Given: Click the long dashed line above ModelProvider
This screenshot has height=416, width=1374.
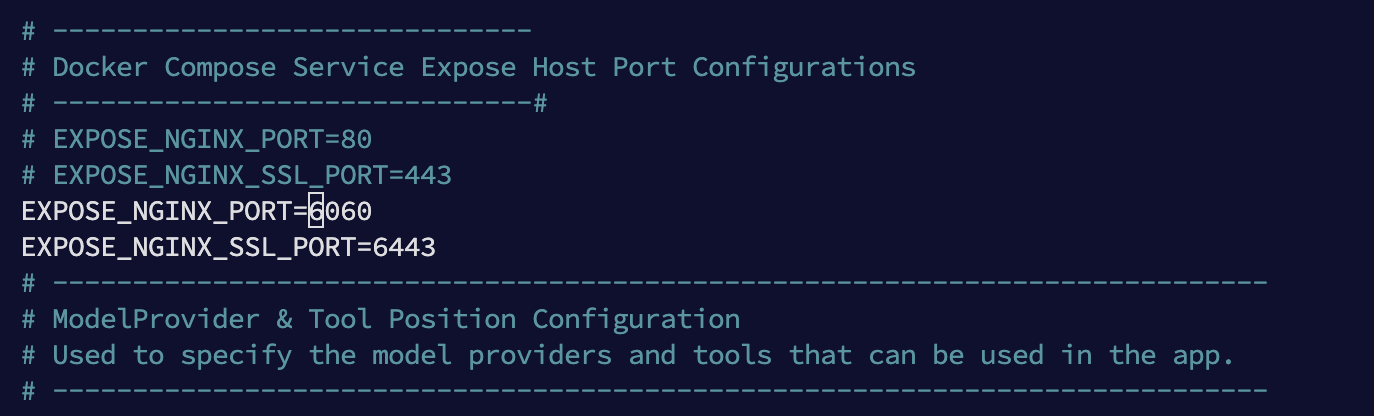Looking at the screenshot, I should click(x=644, y=283).
